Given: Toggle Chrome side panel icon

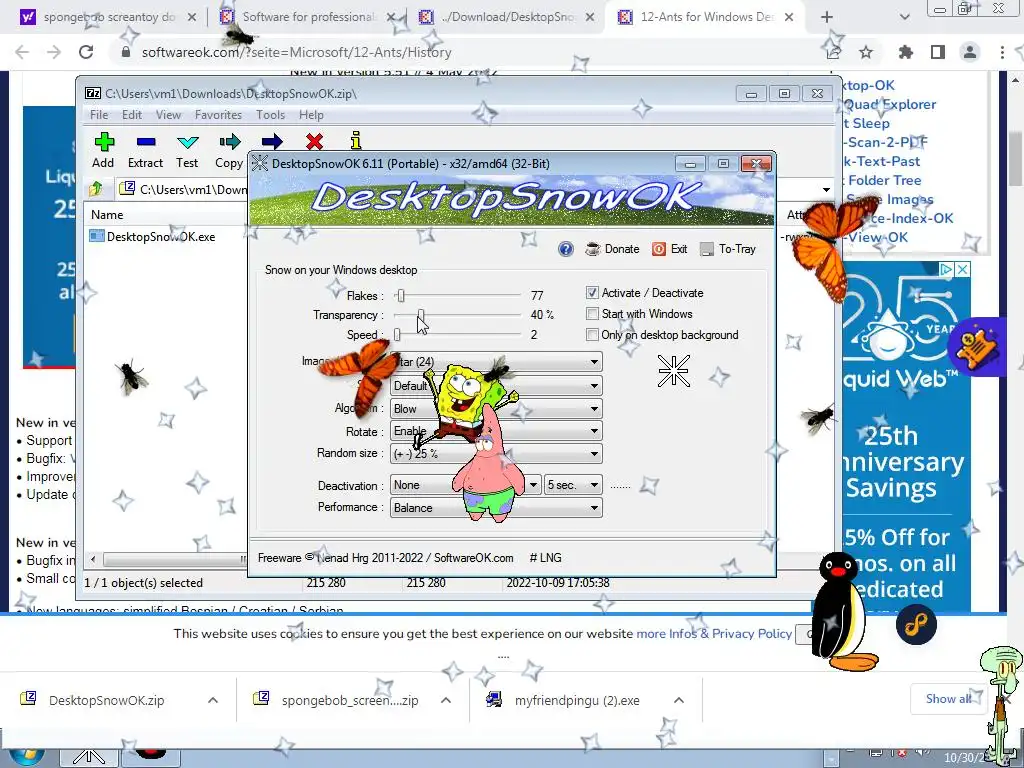Looking at the screenshot, I should 938,52.
